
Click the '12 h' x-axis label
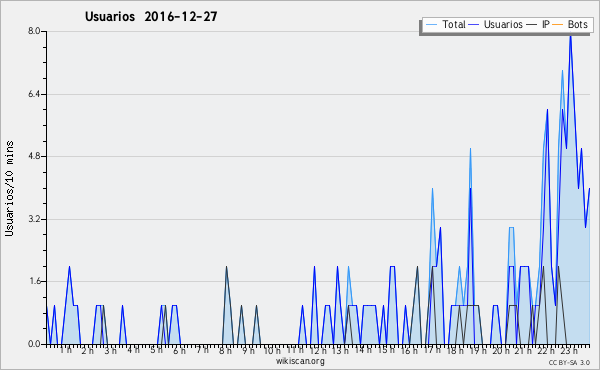tap(318, 351)
